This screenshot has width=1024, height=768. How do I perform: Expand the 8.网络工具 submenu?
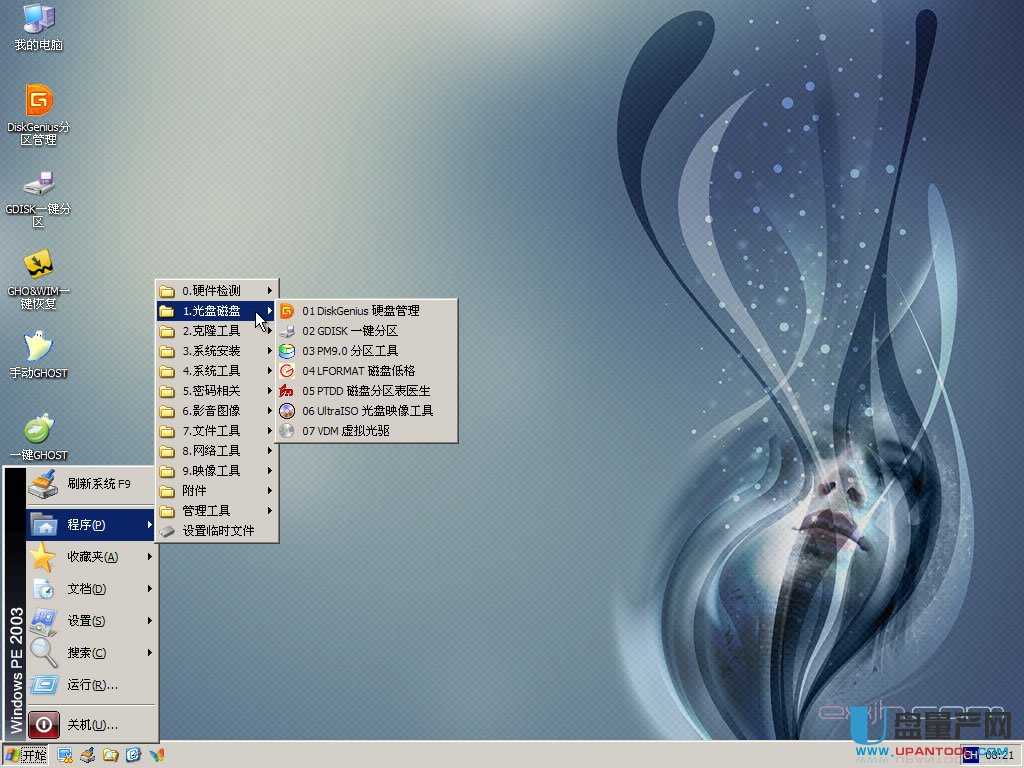click(x=210, y=450)
